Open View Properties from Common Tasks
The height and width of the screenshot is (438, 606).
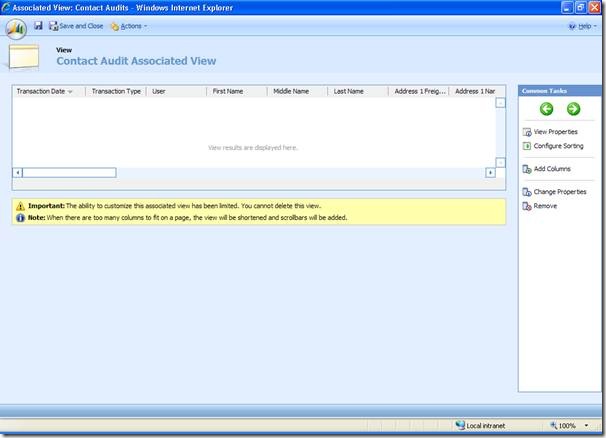554,131
